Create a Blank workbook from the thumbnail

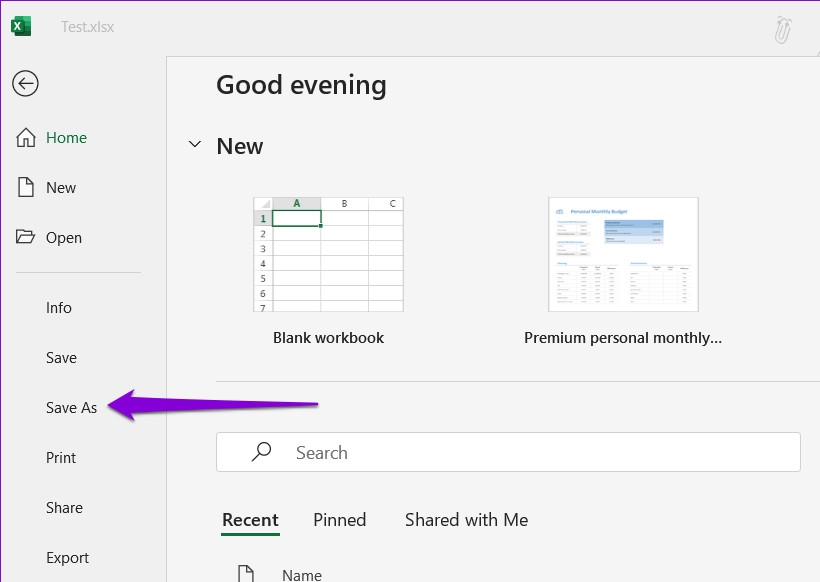328,254
